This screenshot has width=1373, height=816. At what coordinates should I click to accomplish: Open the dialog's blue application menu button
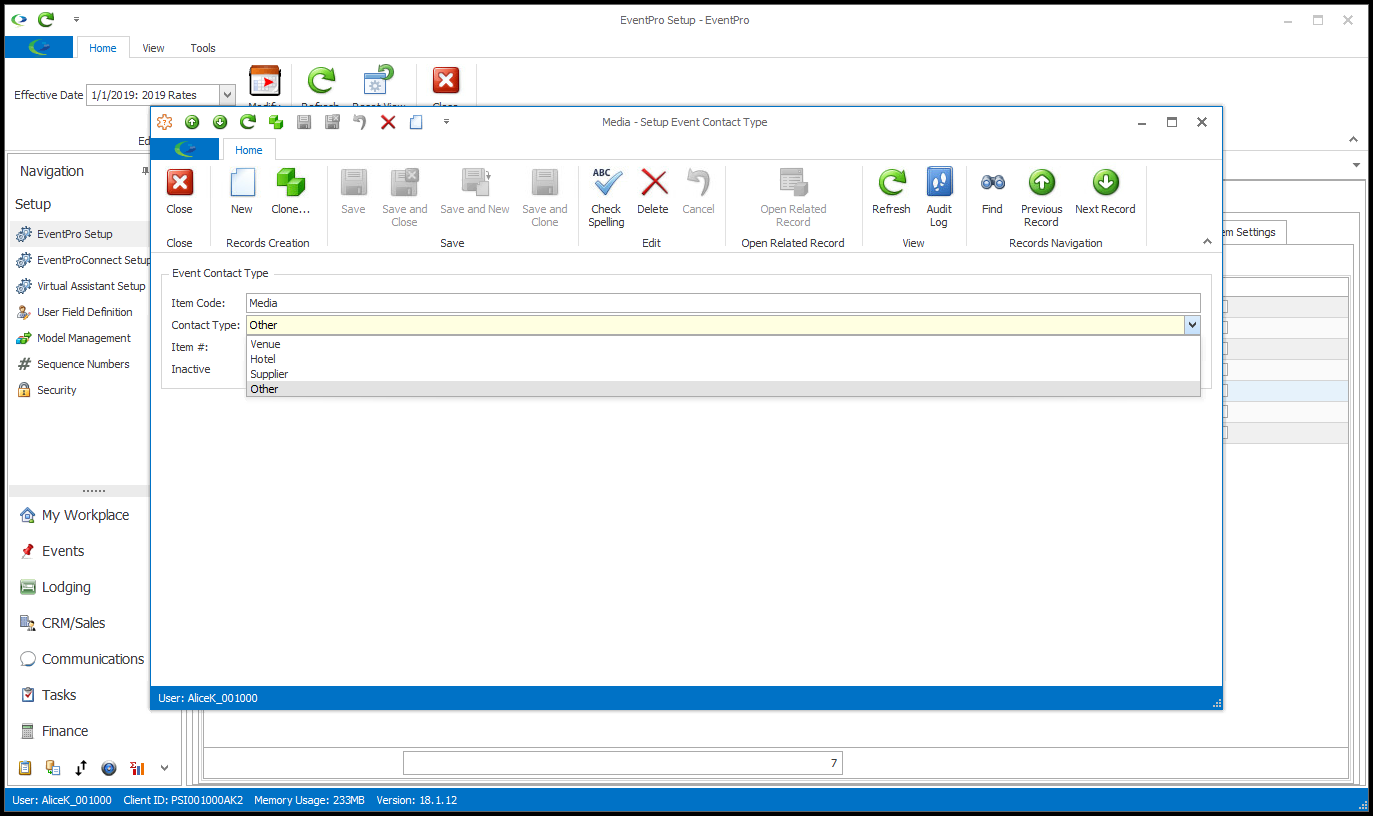click(185, 150)
